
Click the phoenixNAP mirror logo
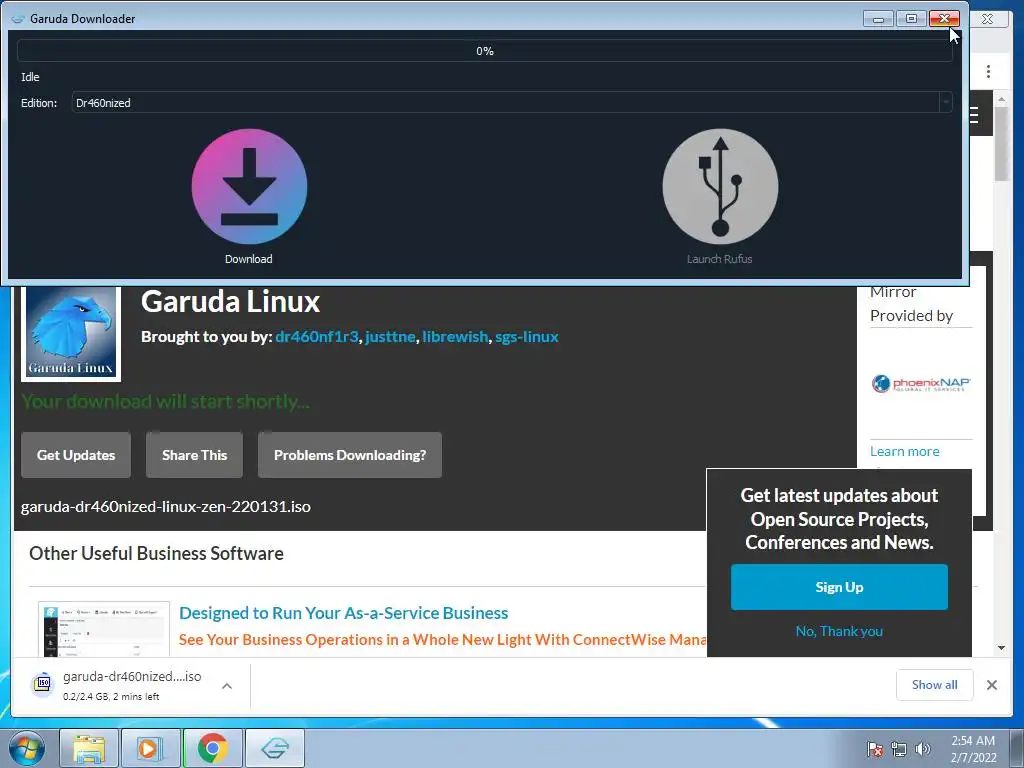coord(921,383)
